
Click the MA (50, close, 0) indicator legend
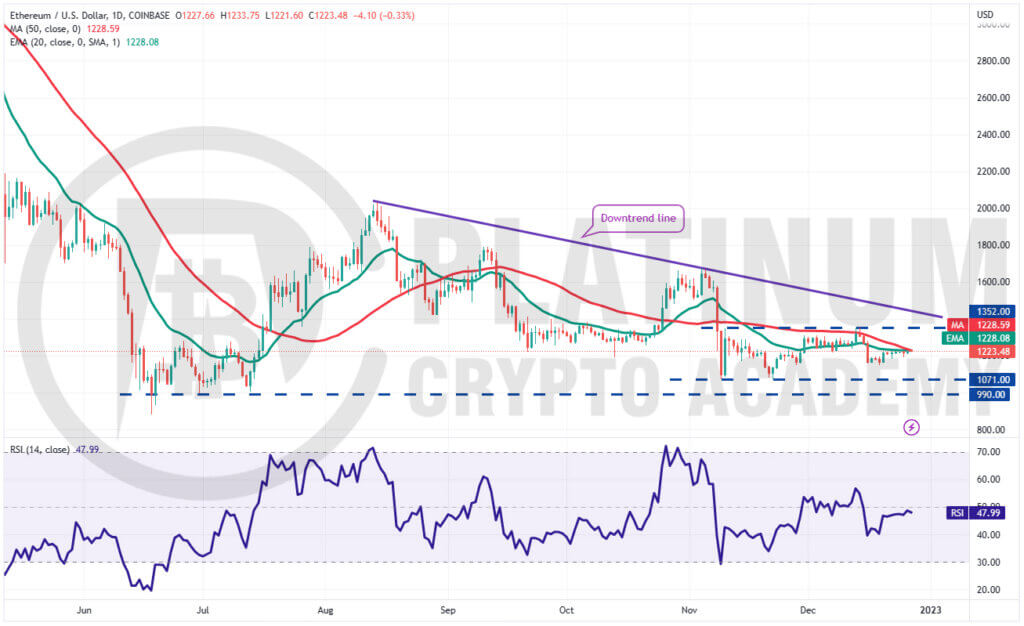[x=45, y=29]
